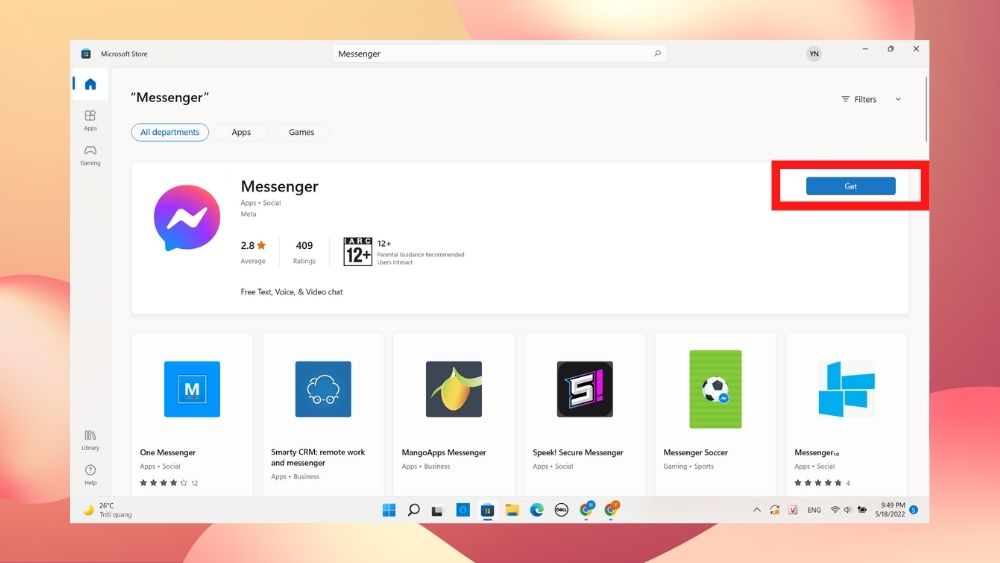This screenshot has height=563, width=1000.
Task: Open the speaker volume tray icon
Action: click(848, 509)
